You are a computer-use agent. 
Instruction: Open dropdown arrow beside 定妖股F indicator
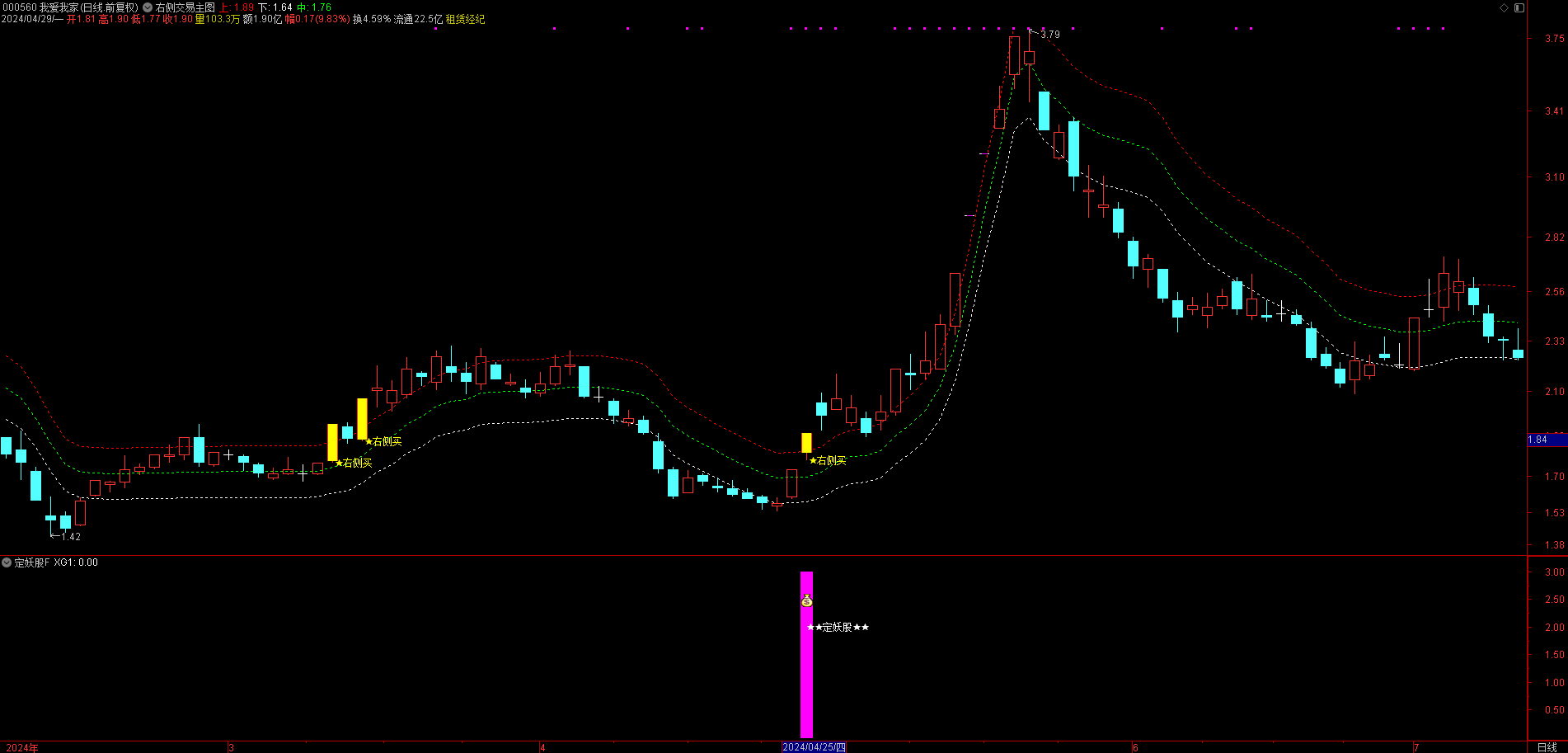coord(7,562)
